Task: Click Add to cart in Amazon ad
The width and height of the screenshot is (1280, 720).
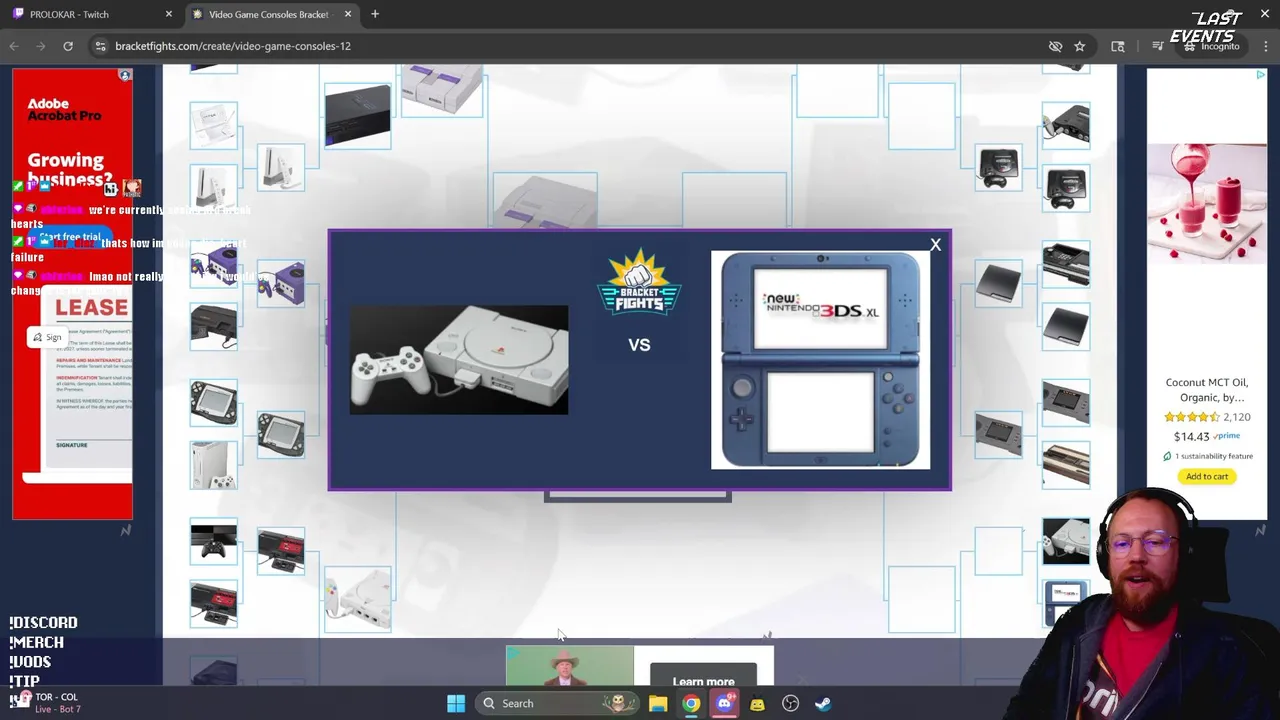Action: tap(1207, 476)
